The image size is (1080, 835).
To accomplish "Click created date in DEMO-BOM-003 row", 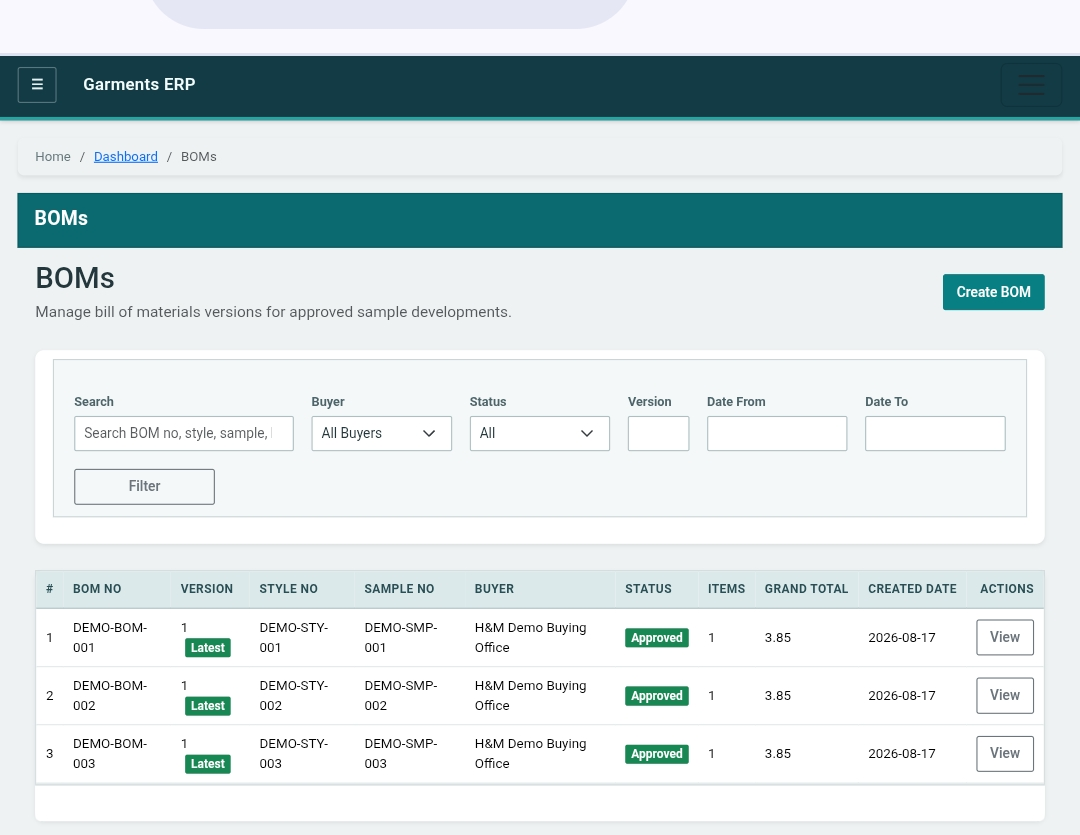I will coord(902,754).
